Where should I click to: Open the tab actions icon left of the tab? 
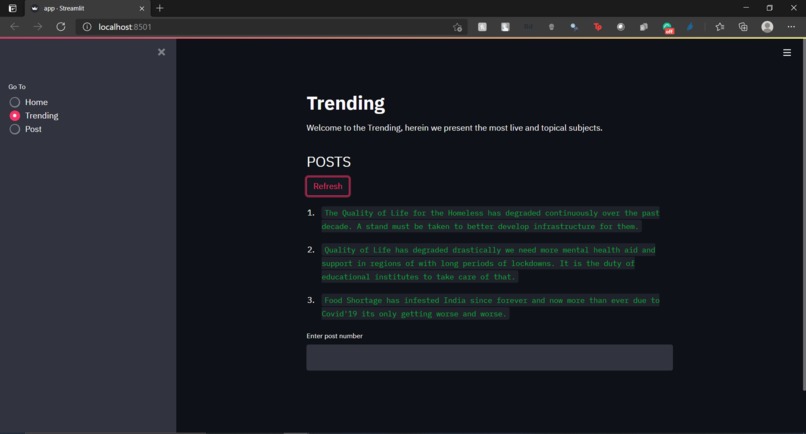[x=12, y=8]
